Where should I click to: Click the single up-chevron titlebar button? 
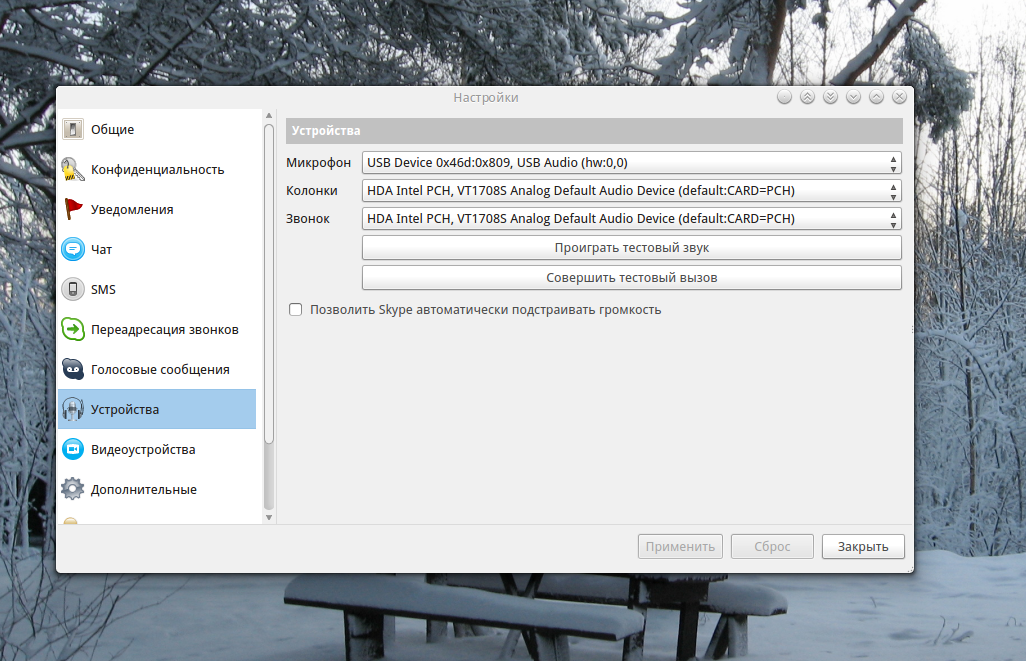coord(877,97)
